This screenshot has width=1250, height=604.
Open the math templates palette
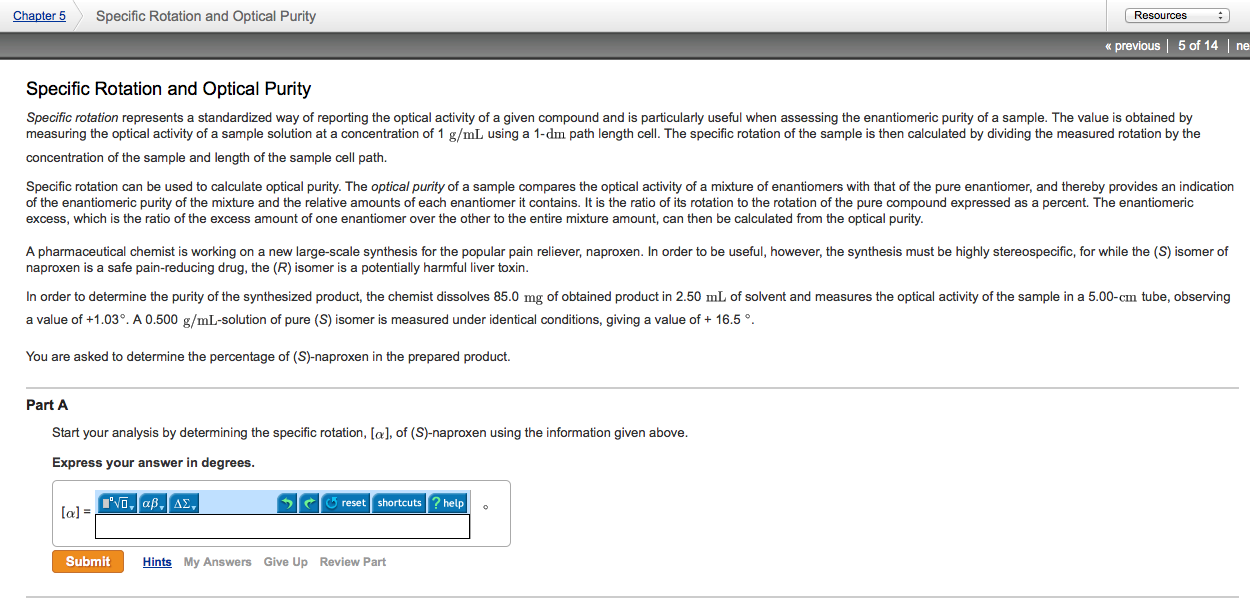(x=117, y=503)
